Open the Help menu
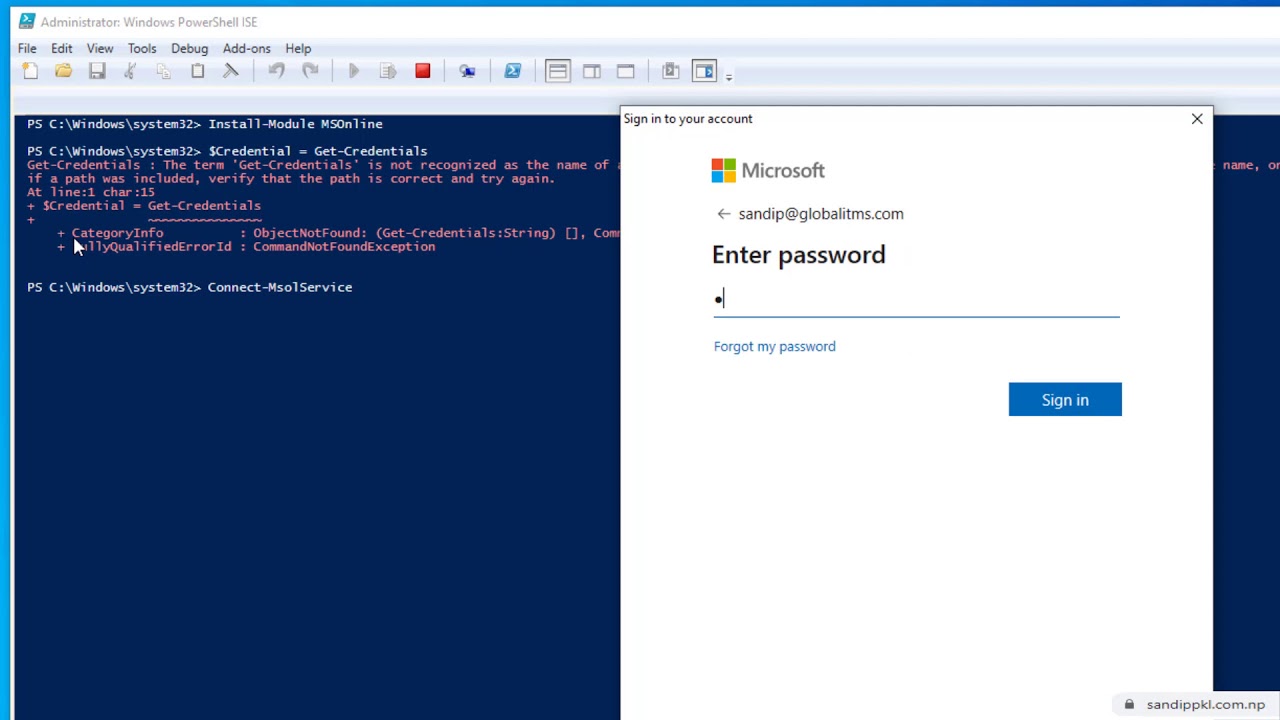The height and width of the screenshot is (720, 1280). coord(298,48)
